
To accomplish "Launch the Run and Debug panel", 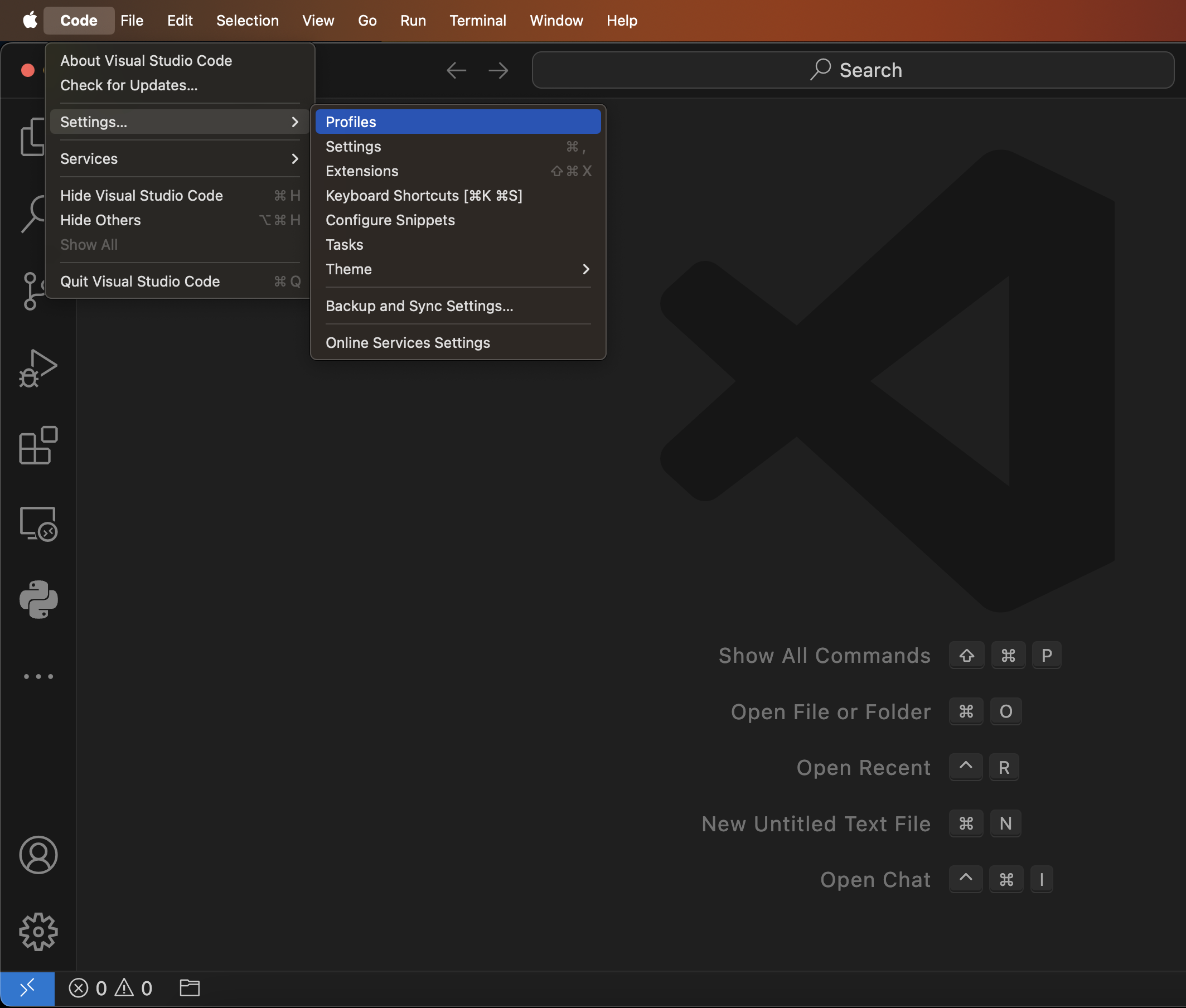I will (37, 367).
